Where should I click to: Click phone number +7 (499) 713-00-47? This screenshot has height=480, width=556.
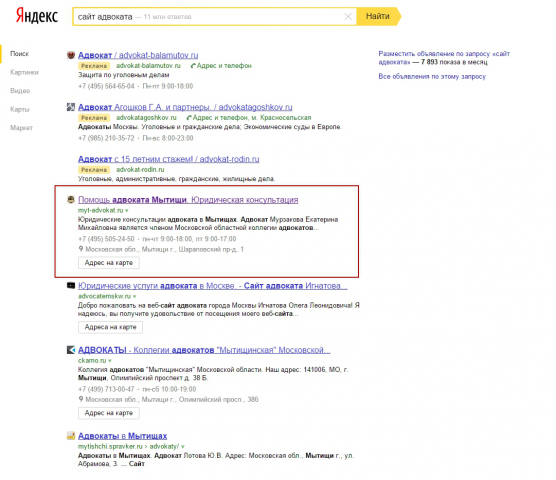coord(106,389)
